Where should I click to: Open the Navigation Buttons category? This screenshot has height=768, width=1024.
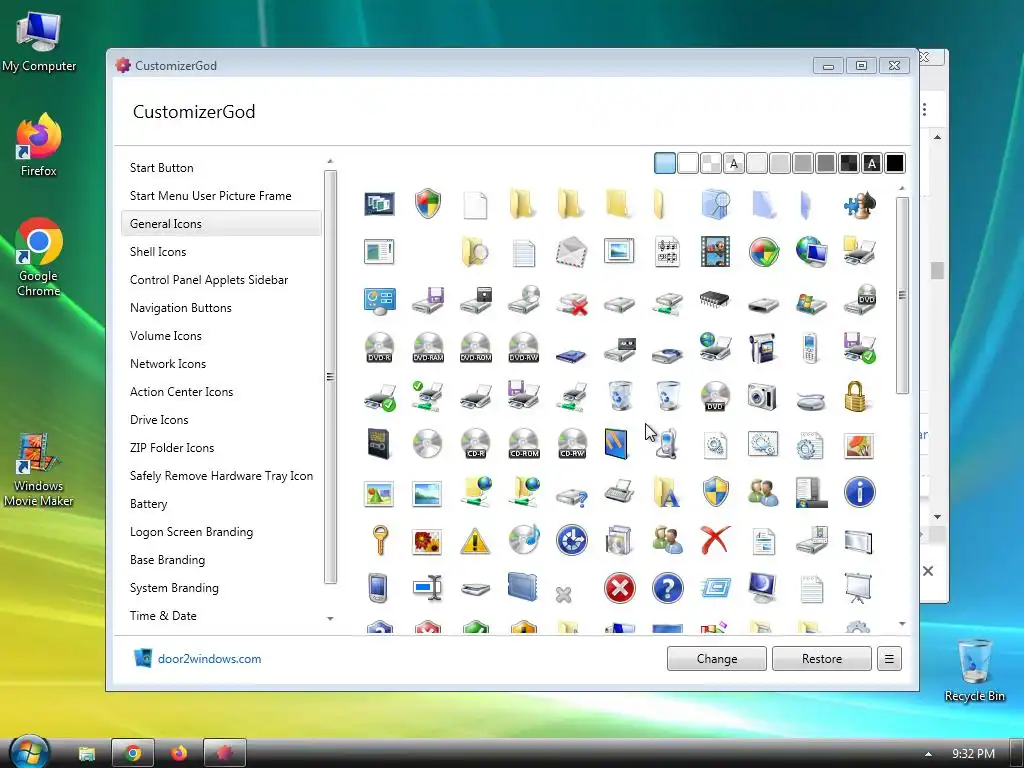pos(180,308)
